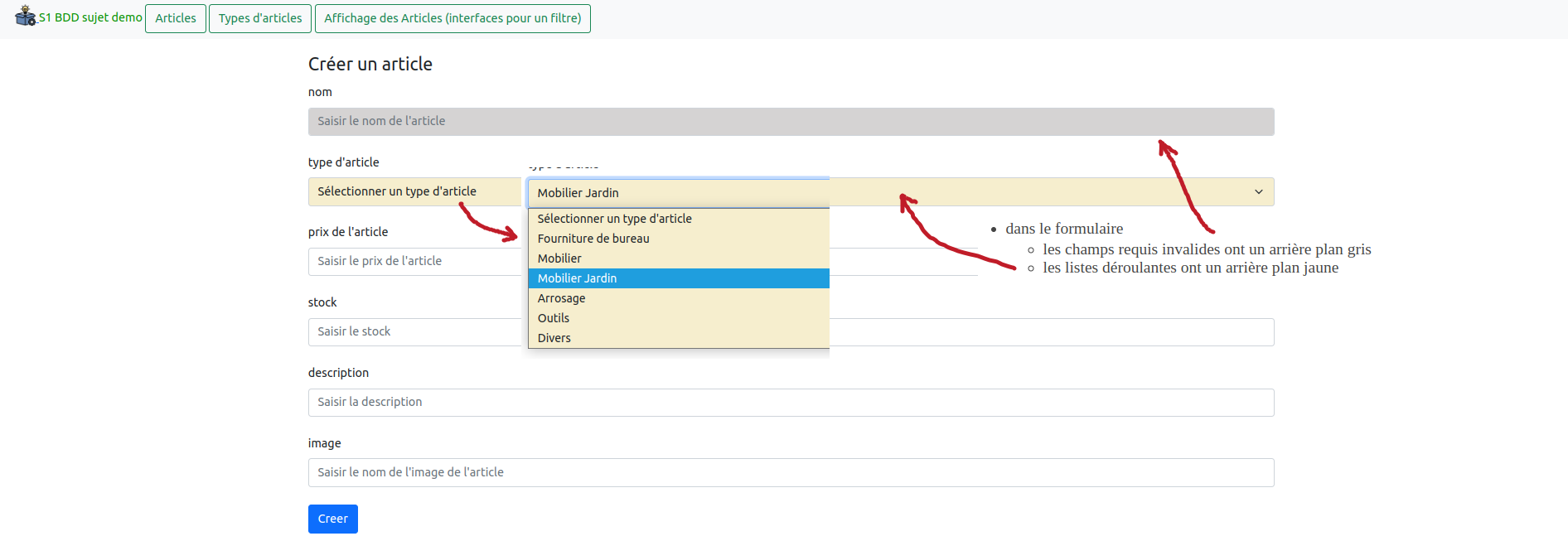Choose Arrosage in the dropdown list
Image resolution: width=1568 pixels, height=541 pixels.
[561, 298]
